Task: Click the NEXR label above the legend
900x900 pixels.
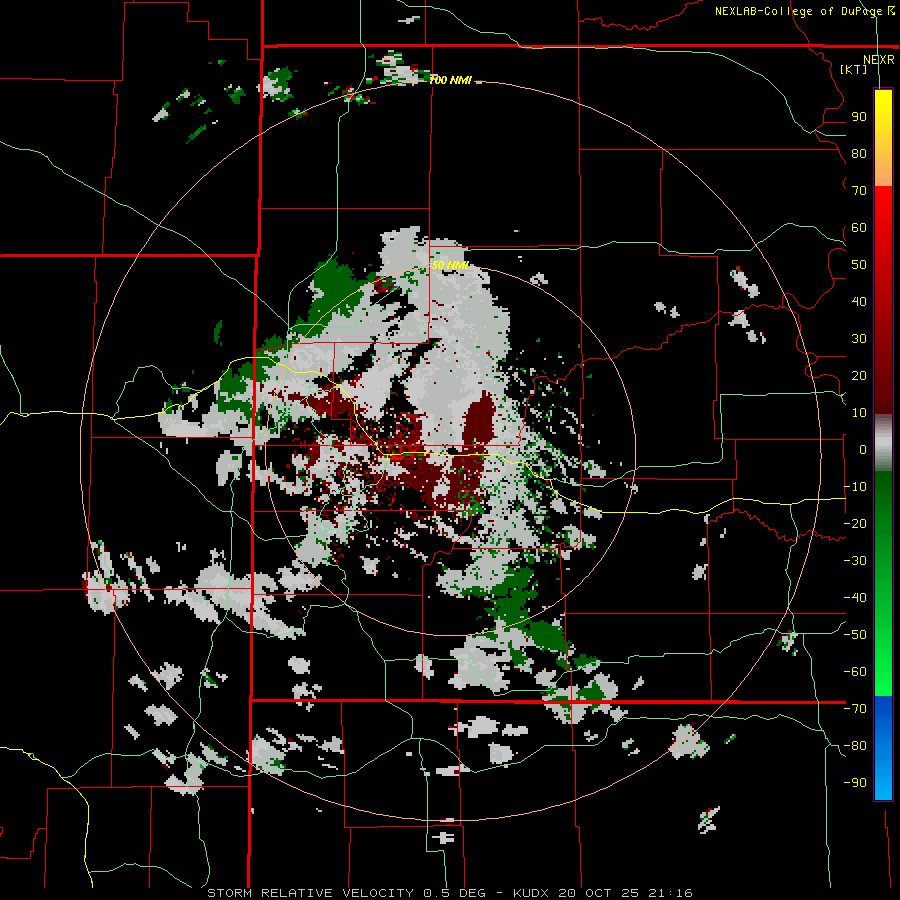Action: (x=879, y=60)
